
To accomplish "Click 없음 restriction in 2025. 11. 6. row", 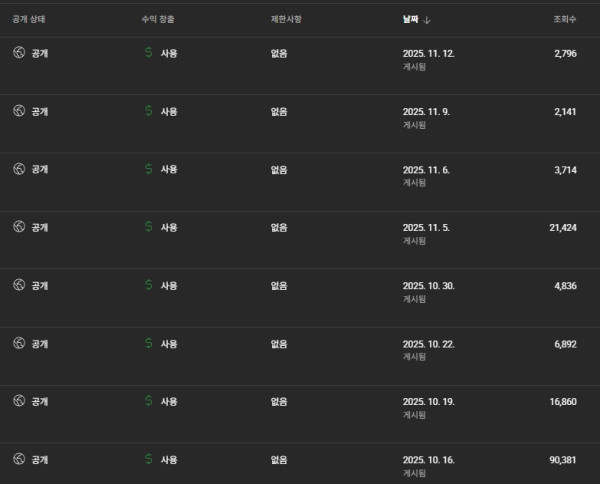I will (279, 169).
